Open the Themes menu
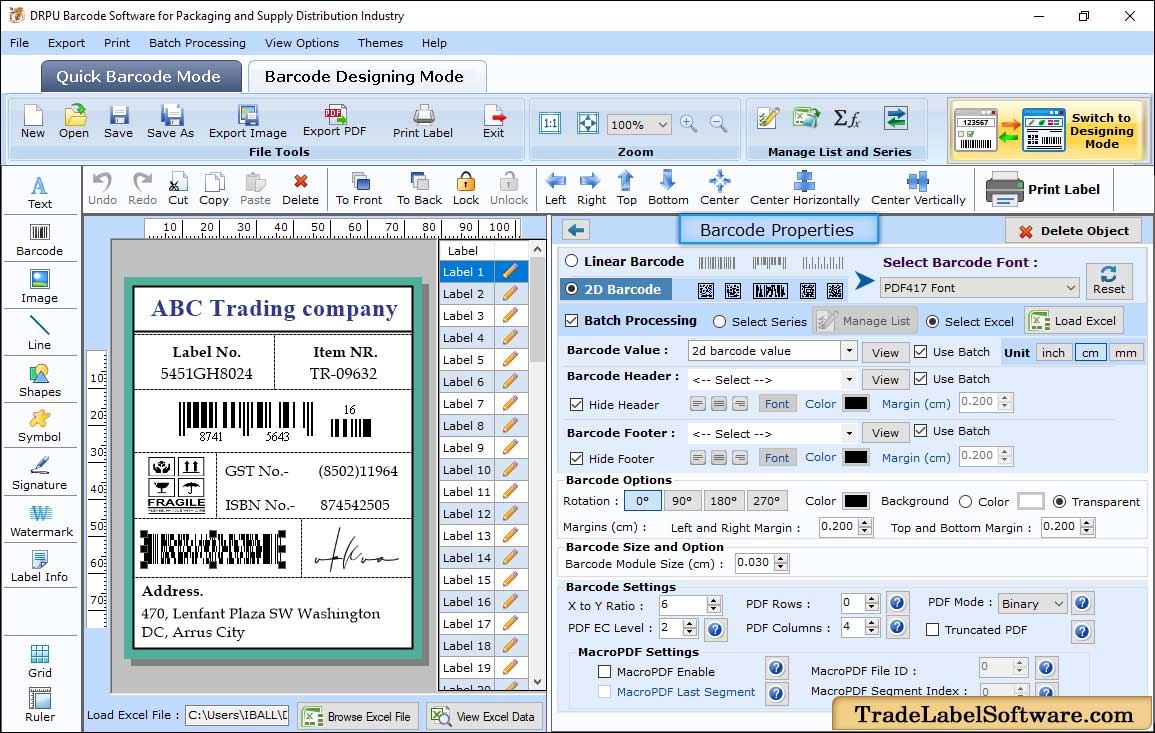 tap(380, 43)
